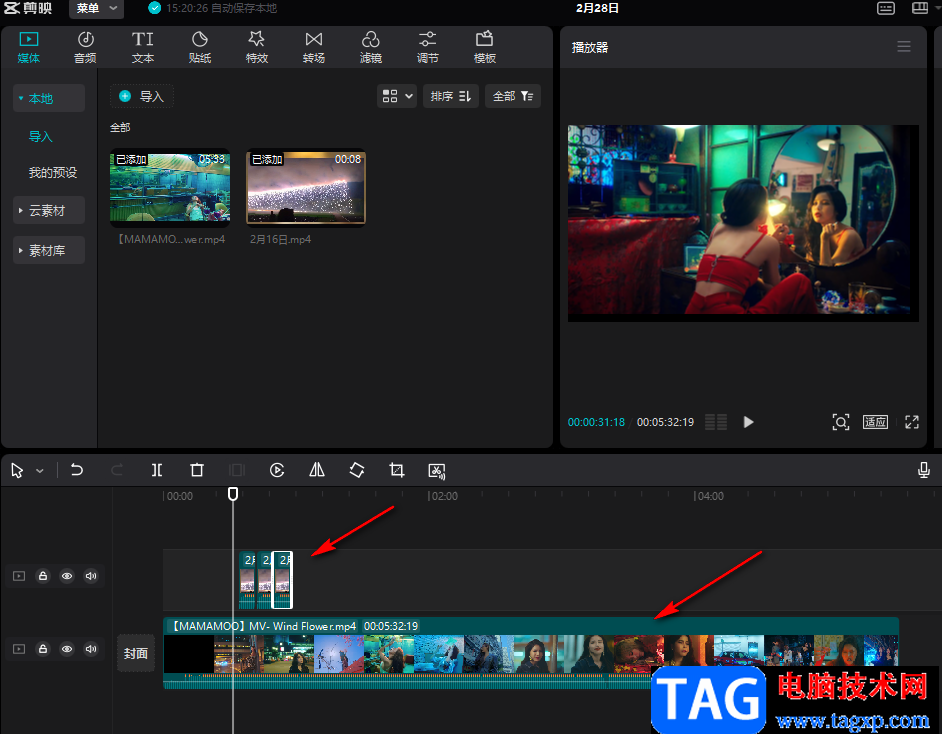Screen dimensions: 942x734
Task: Lock the main video track
Action: [43, 649]
